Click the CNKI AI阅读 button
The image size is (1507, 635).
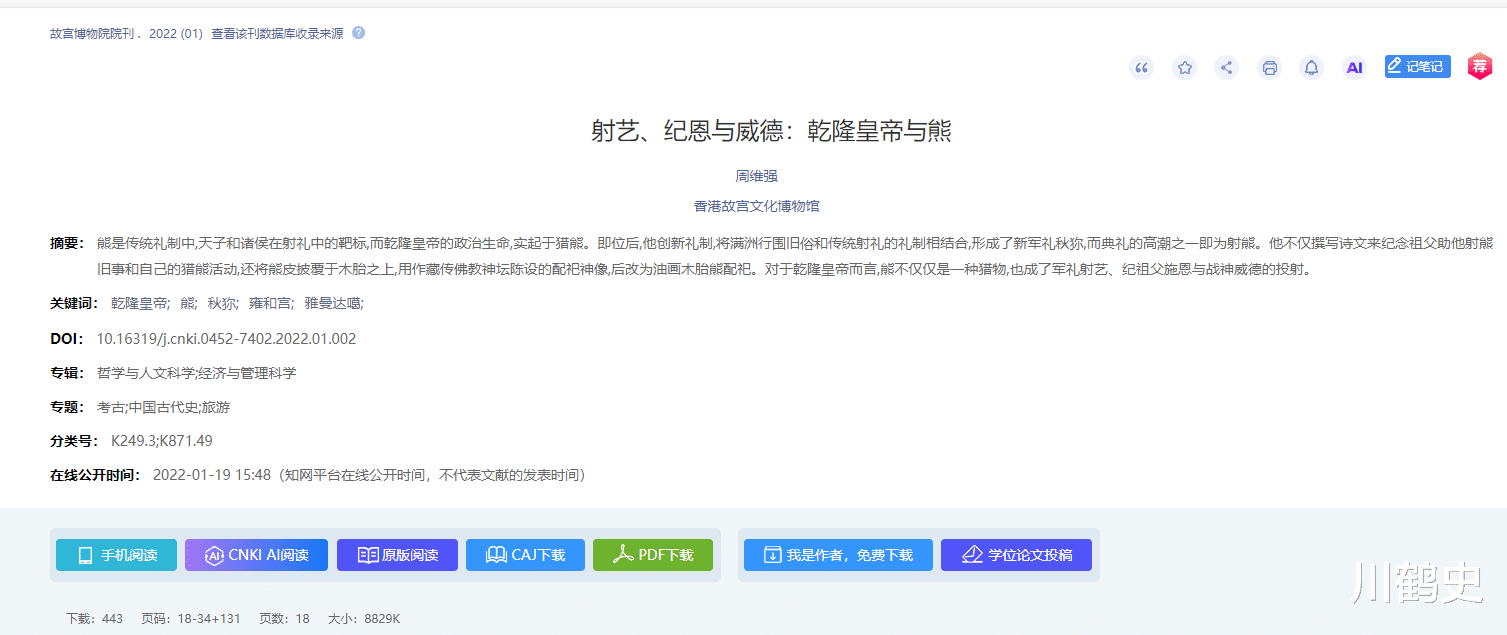click(256, 555)
